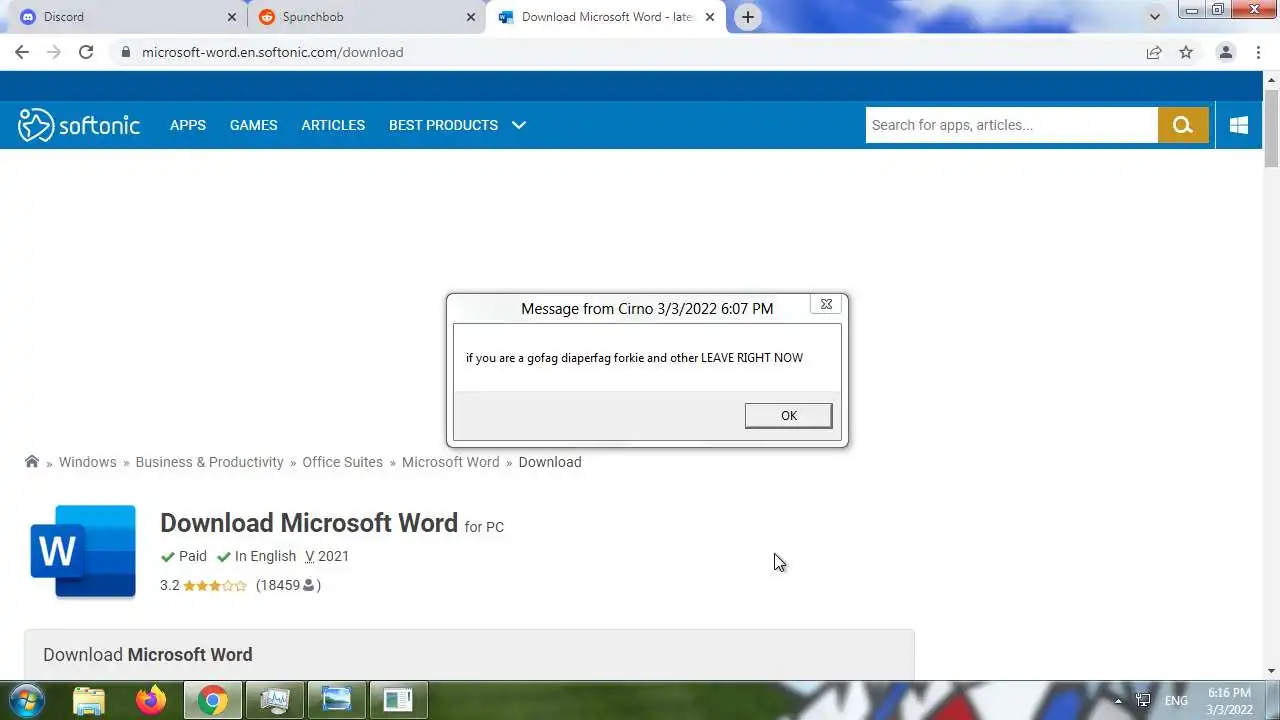Image resolution: width=1280 pixels, height=720 pixels.
Task: Close the Cirno message dialog with X
Action: coord(826,304)
